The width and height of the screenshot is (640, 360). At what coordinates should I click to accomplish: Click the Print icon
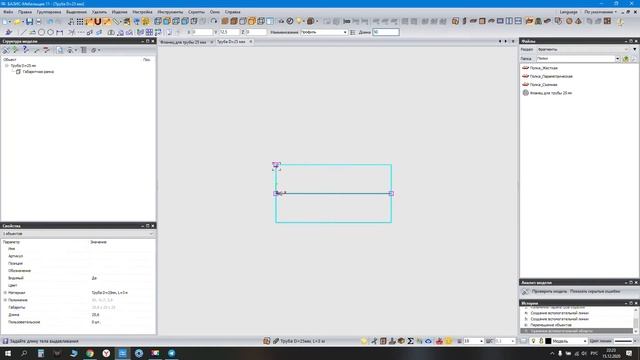pos(39,22)
